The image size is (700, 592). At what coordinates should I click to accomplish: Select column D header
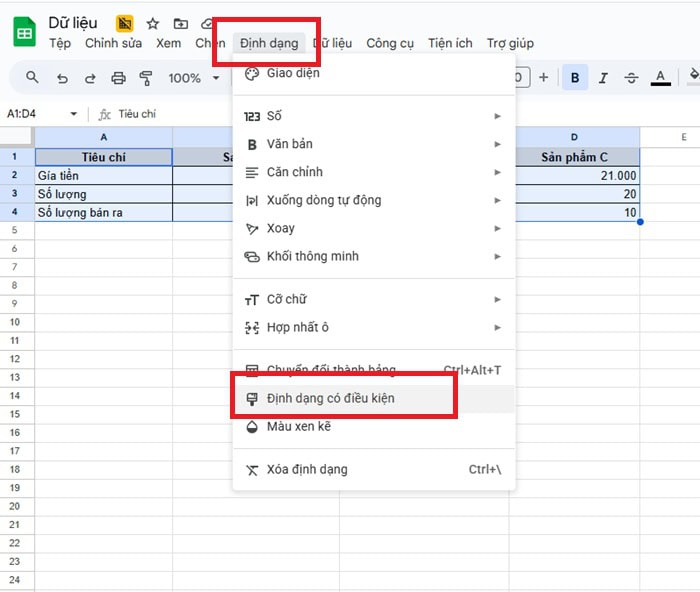[577, 137]
